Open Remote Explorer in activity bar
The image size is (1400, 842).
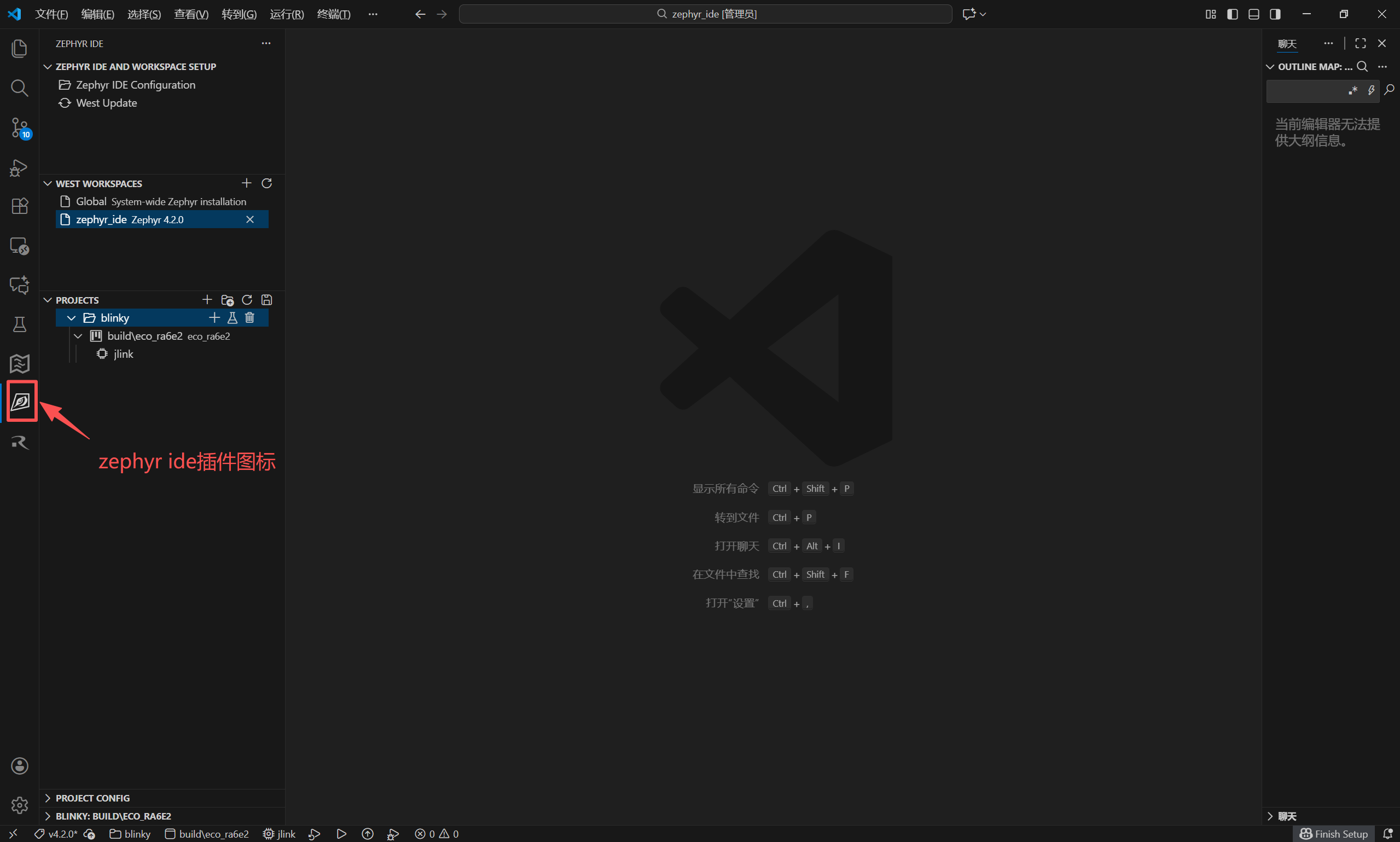point(19,246)
